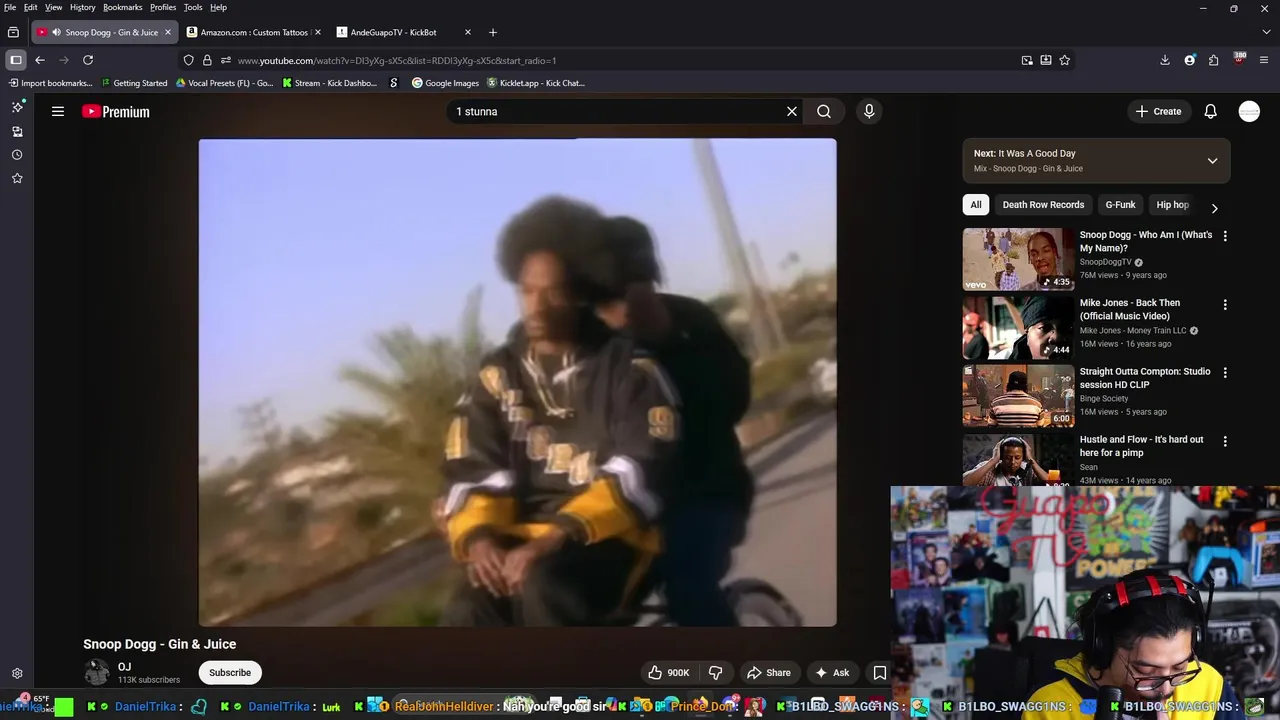1280x720 pixels.
Task: Open the YouTube hamburger guide menu
Action: [x=58, y=112]
